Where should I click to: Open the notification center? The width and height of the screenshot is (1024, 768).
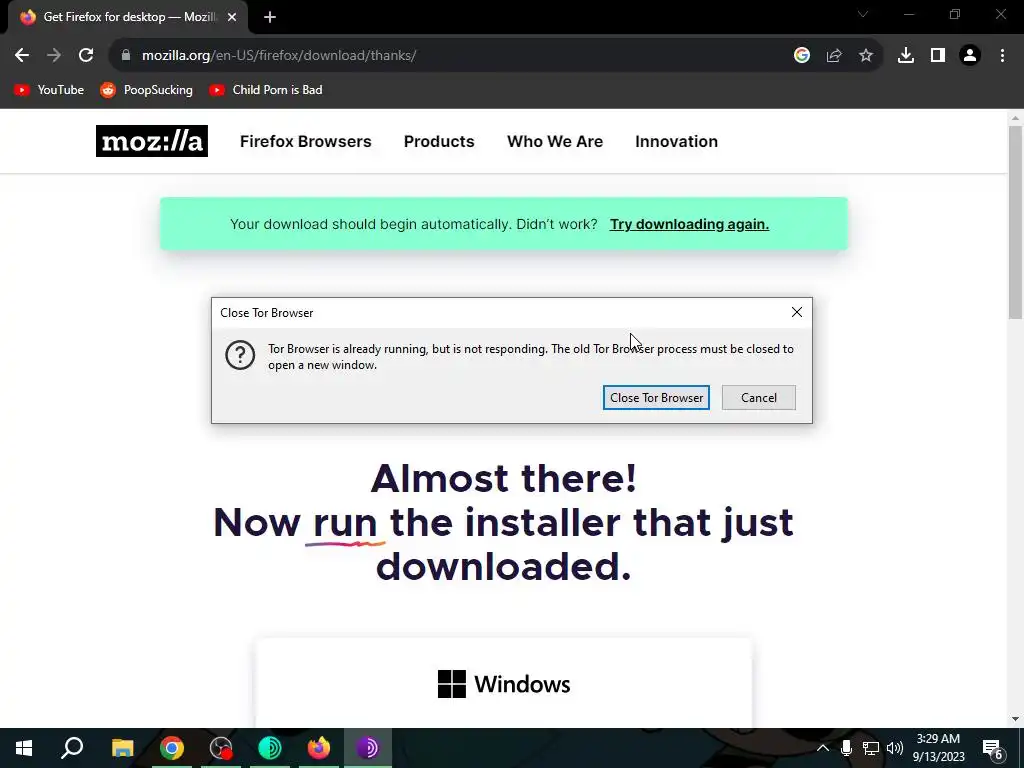[993, 748]
